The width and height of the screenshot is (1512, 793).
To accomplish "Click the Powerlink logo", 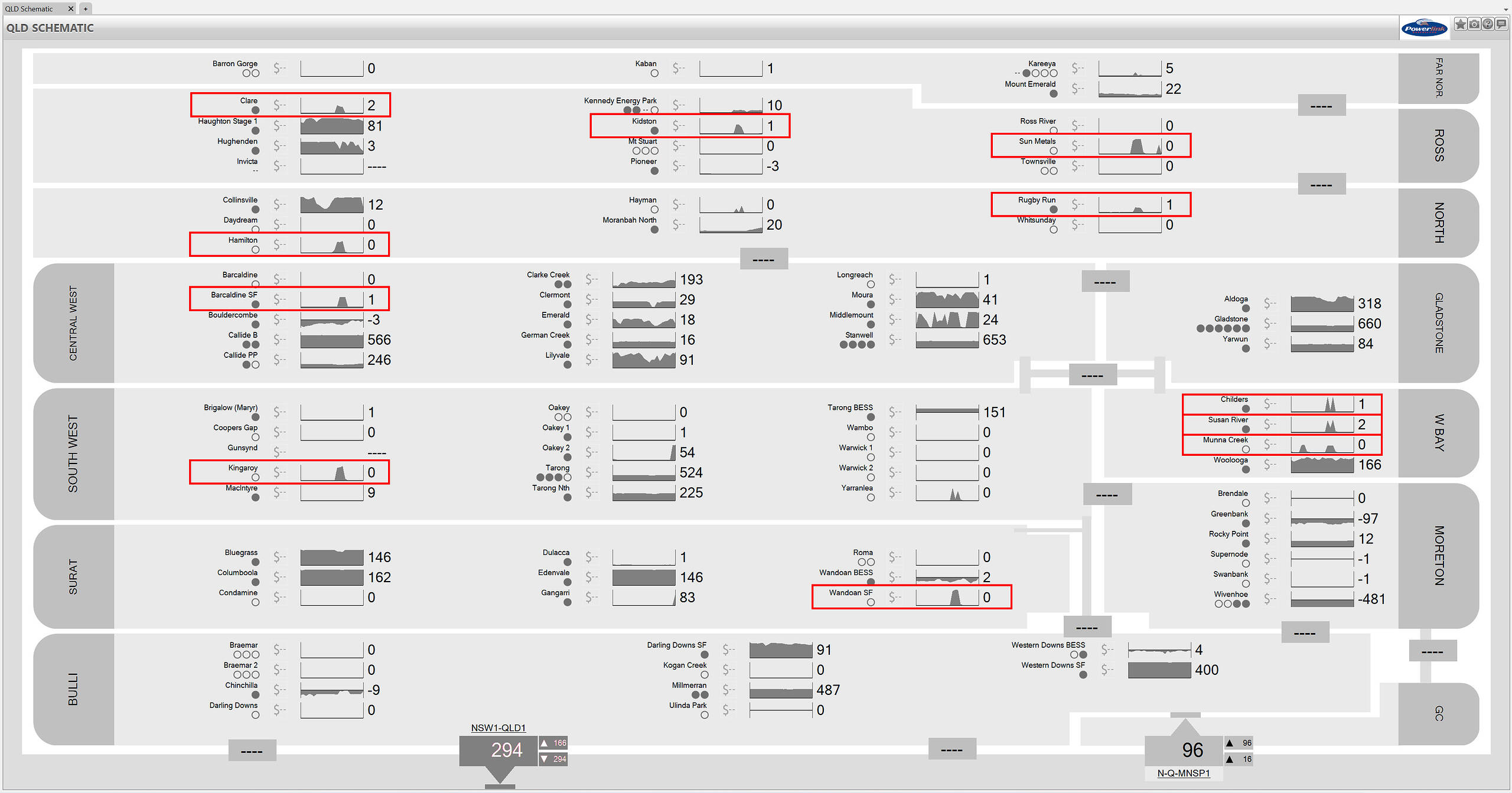I will coord(1424,28).
